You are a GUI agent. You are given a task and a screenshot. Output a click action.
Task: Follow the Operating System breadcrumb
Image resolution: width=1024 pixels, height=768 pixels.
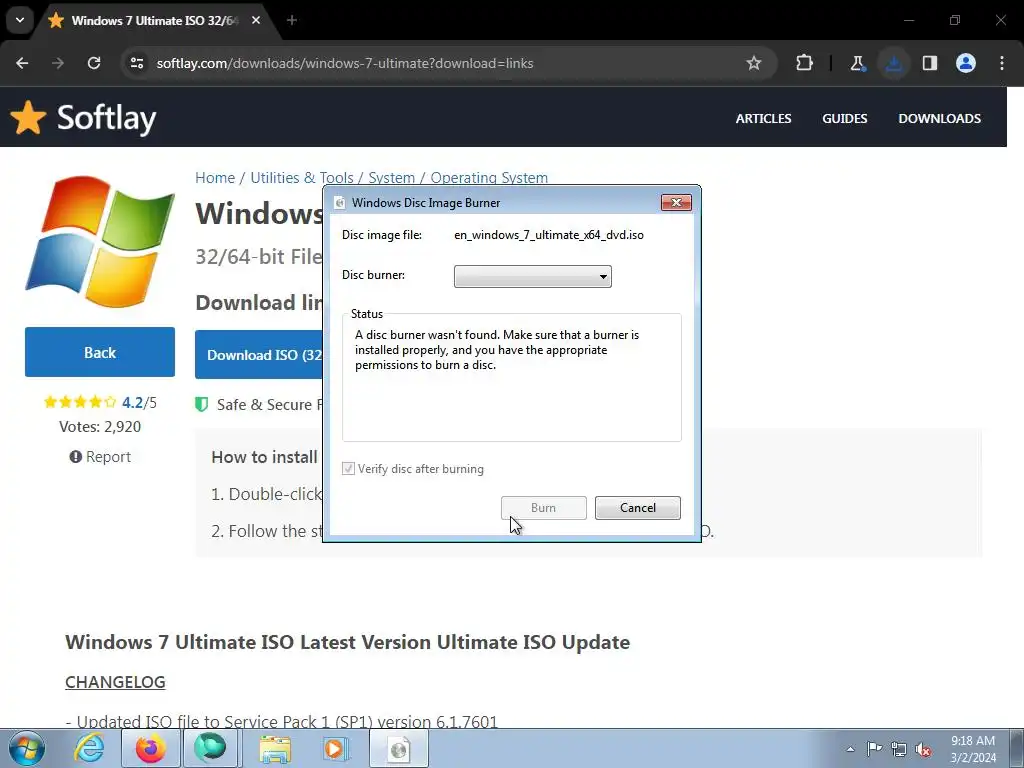point(489,178)
